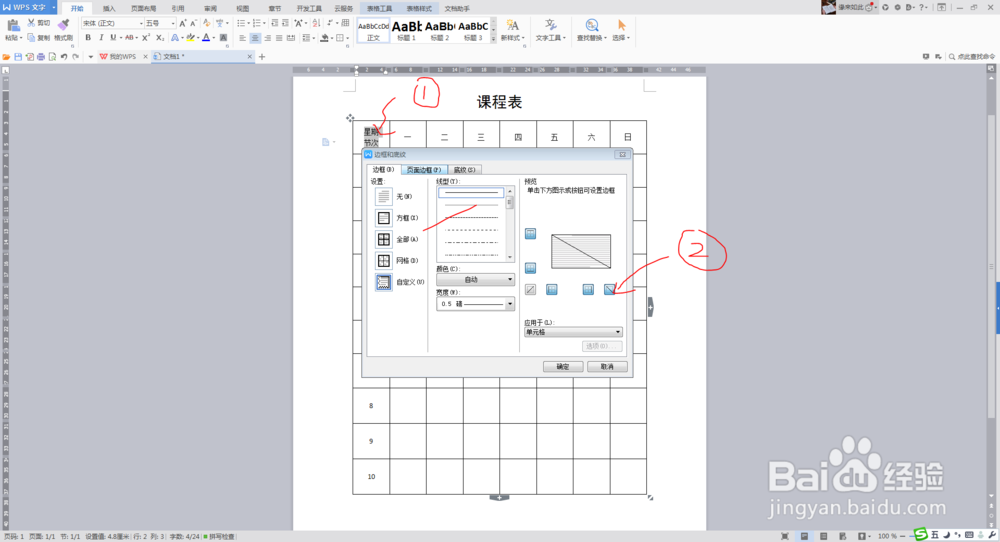This screenshot has height=542, width=1000.
Task: Toggle the top border button in preview
Action: pyautogui.click(x=530, y=233)
